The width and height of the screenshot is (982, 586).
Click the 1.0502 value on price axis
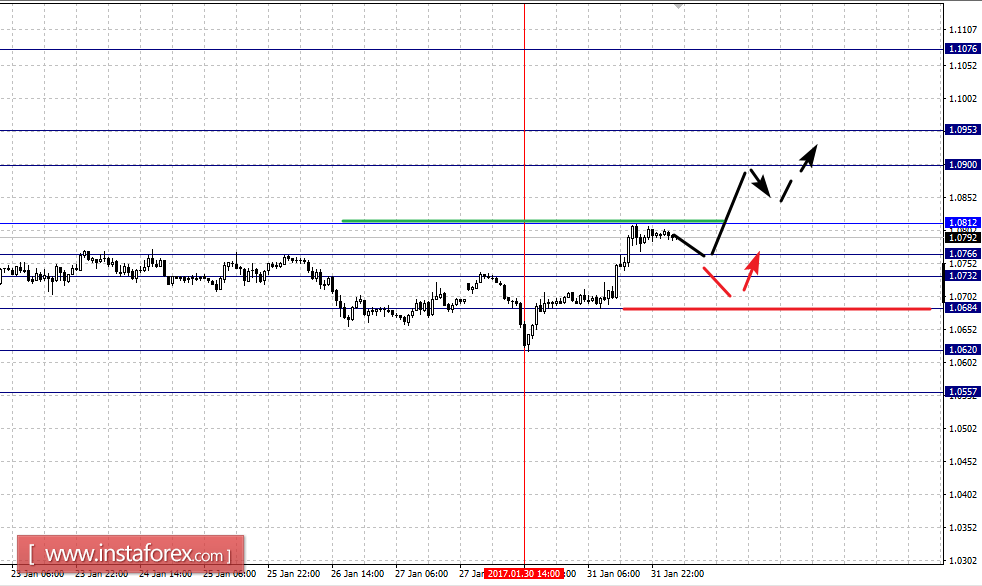(x=963, y=429)
